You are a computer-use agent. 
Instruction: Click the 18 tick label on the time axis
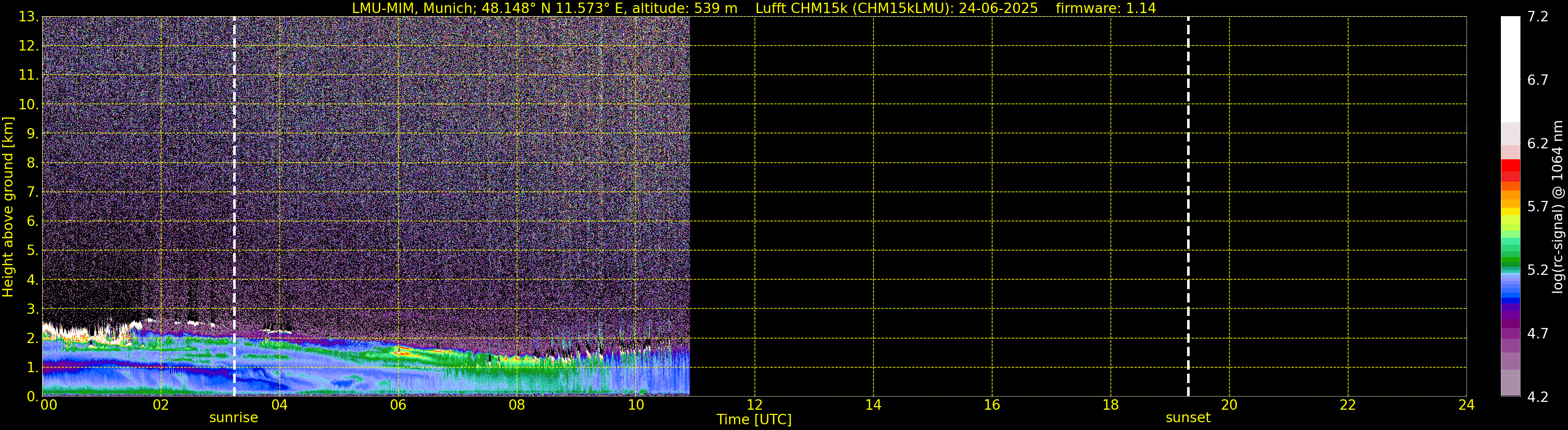click(1110, 405)
